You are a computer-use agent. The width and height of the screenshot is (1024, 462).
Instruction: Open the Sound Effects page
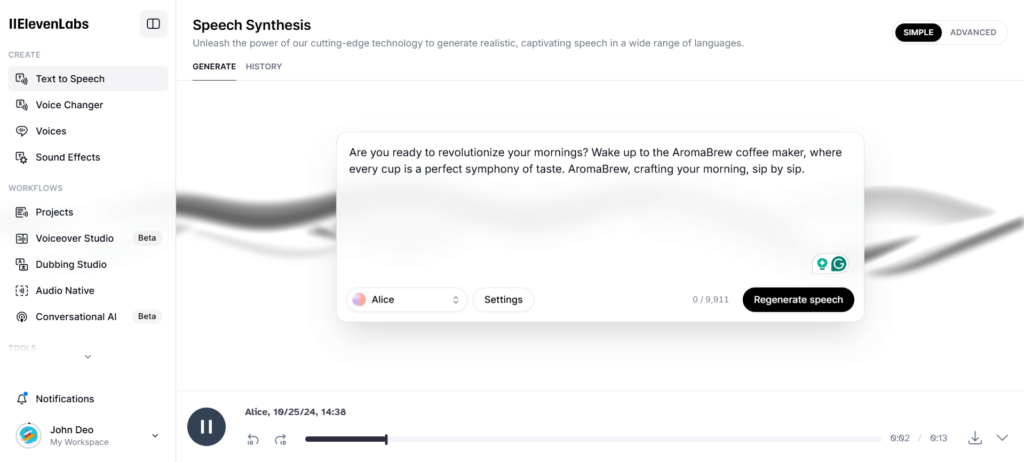68,157
